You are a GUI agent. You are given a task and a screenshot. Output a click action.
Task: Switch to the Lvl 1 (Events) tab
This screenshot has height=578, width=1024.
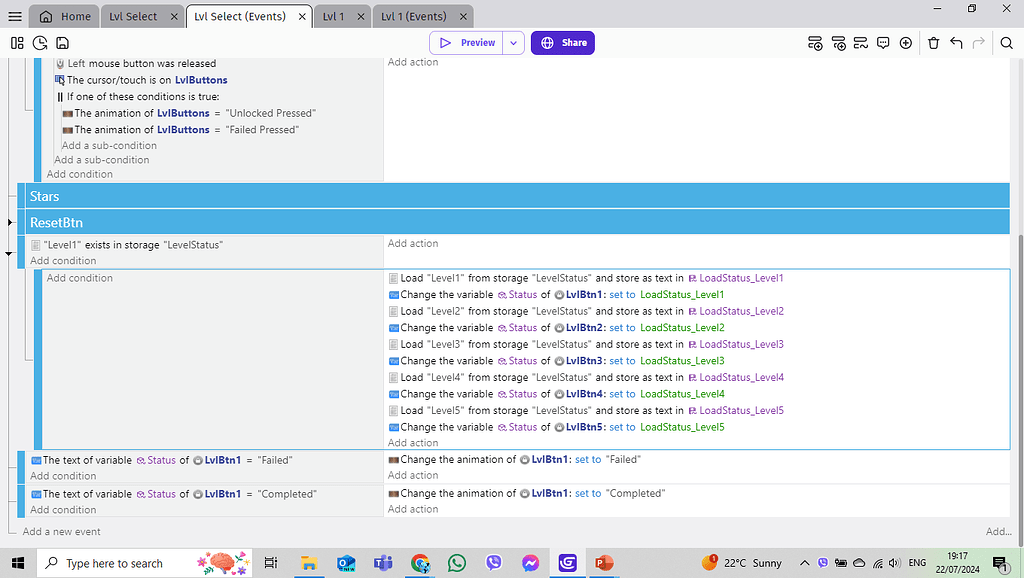click(413, 15)
